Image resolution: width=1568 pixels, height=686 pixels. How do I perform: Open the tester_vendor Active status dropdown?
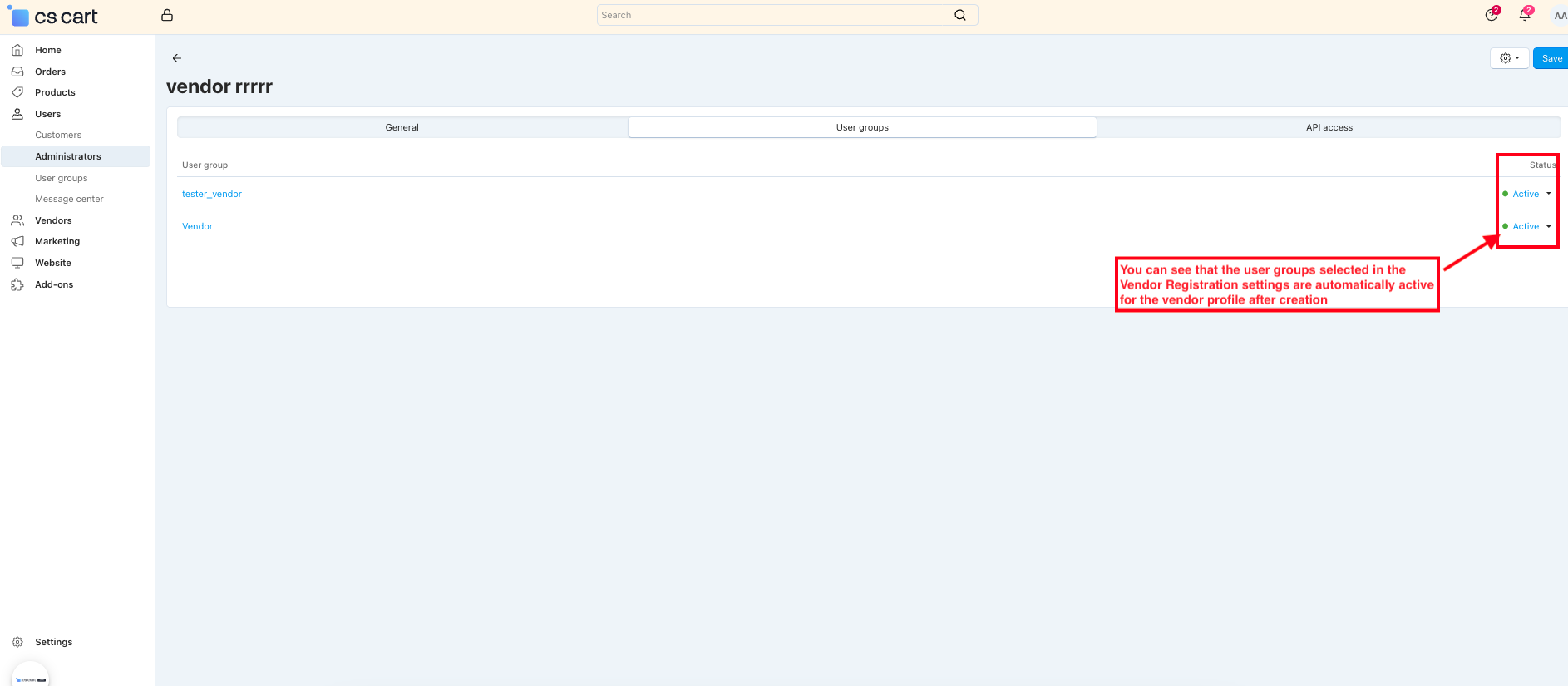[x=1528, y=194]
